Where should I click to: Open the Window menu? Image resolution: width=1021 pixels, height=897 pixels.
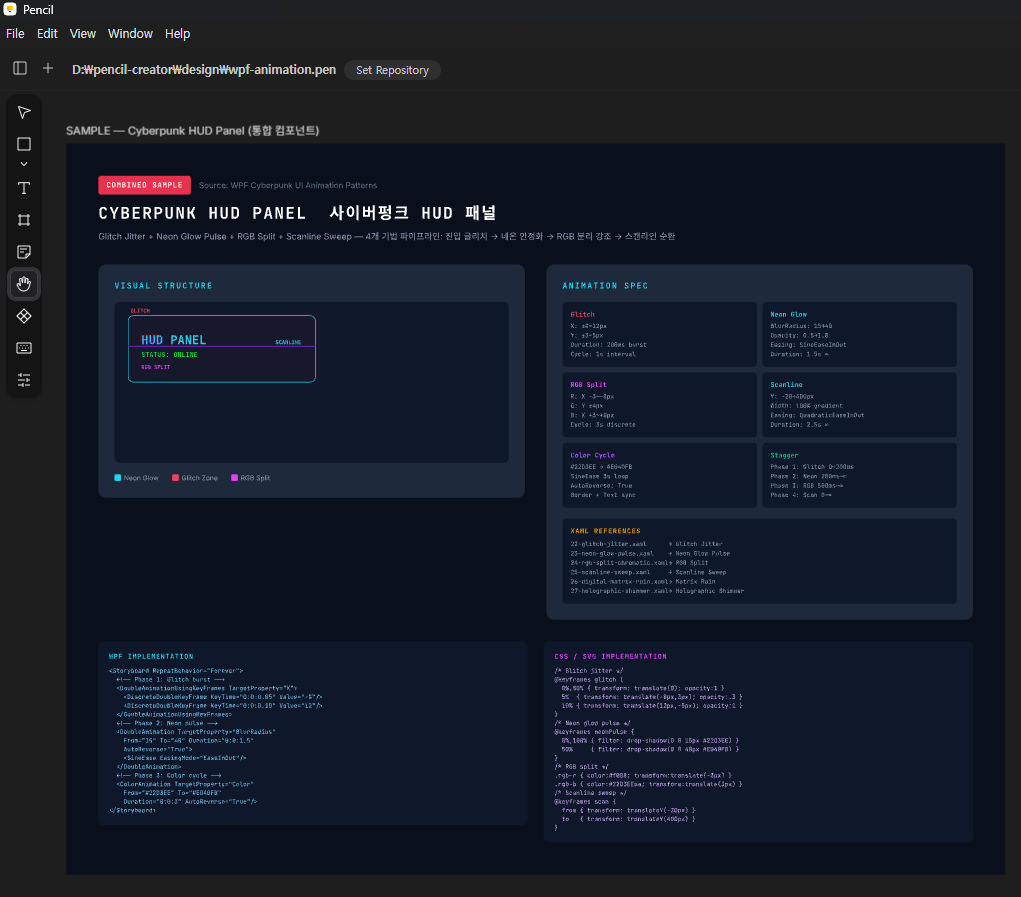pyautogui.click(x=130, y=34)
